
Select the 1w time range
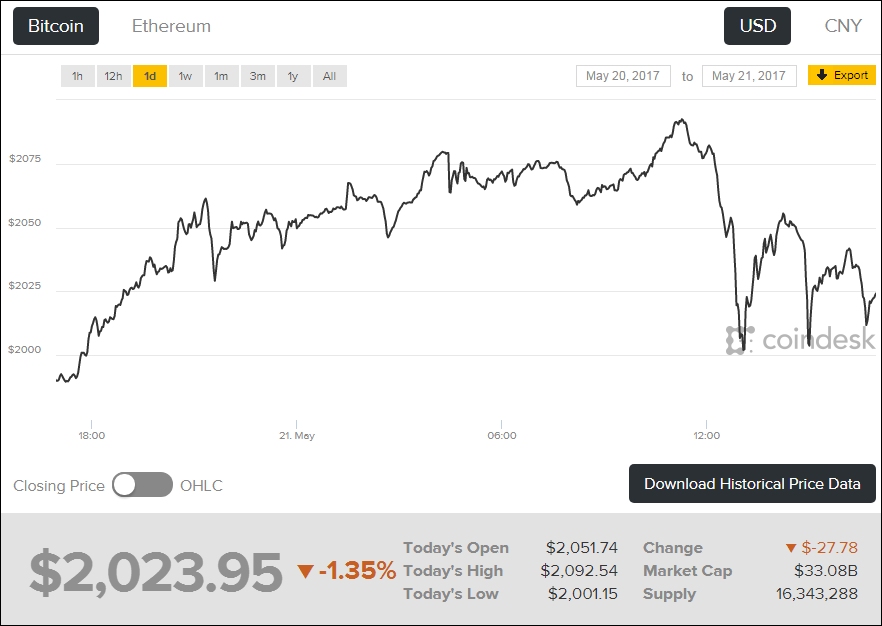pos(185,76)
